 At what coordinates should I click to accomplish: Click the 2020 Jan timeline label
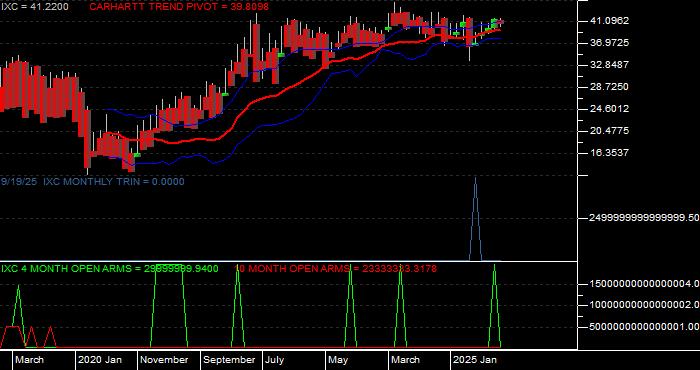(100, 360)
